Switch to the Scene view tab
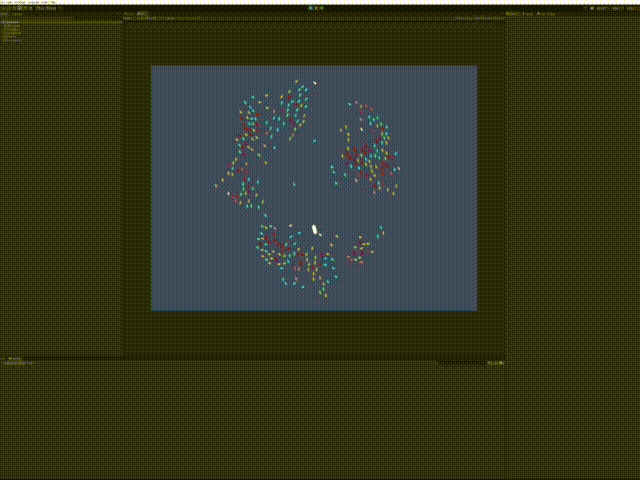 click(129, 13)
